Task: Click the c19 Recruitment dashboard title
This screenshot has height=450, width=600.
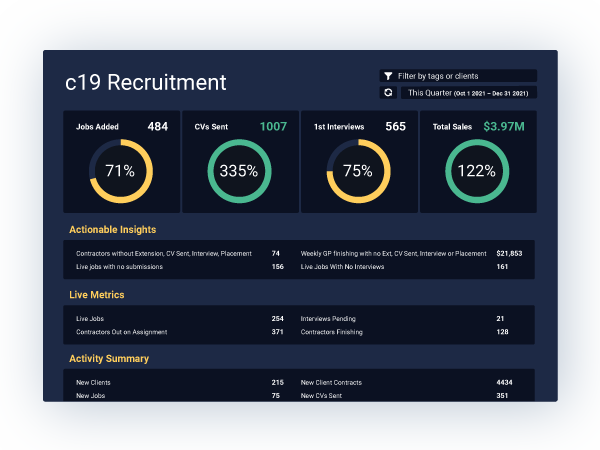Action: click(x=146, y=82)
